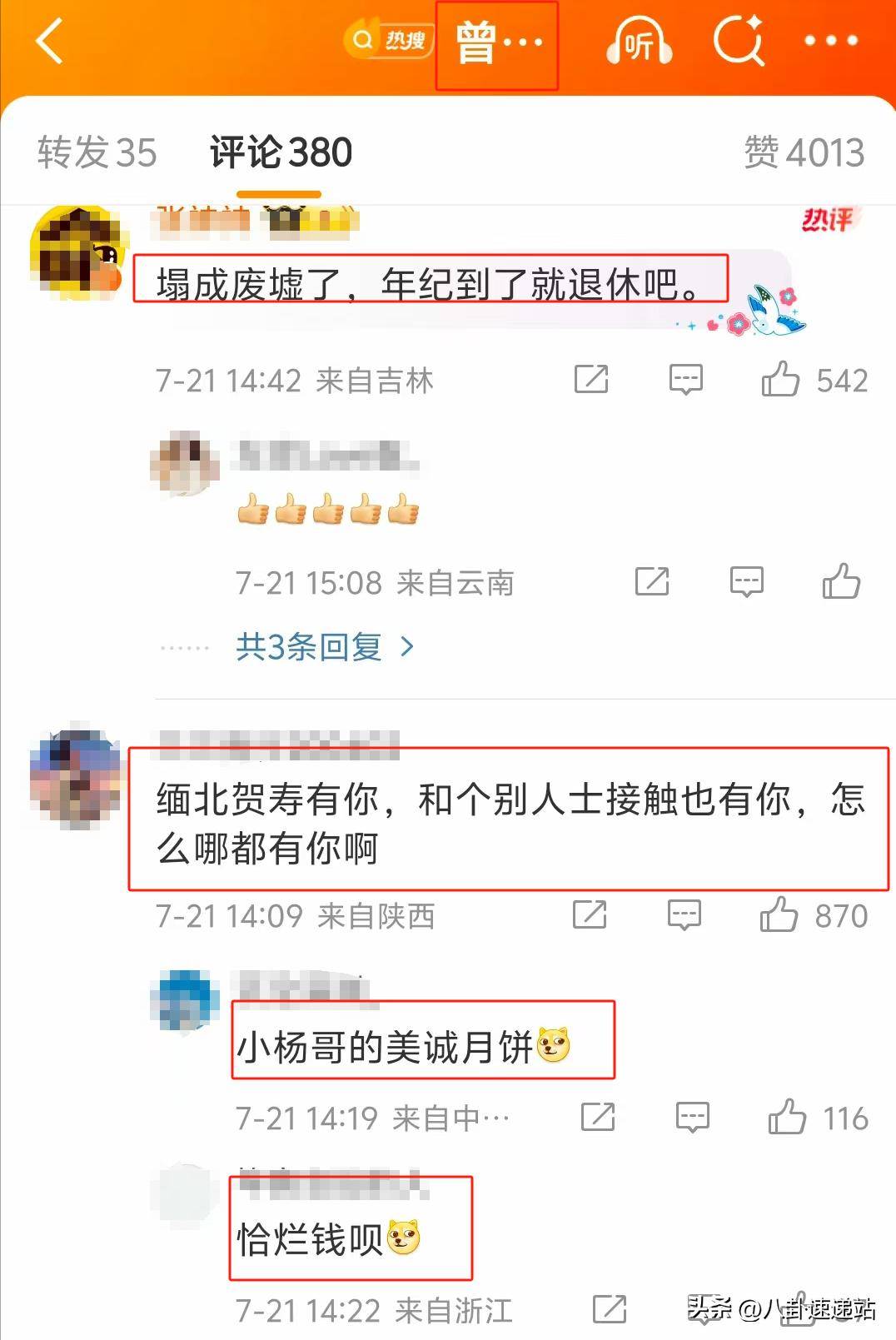The image size is (896, 1340).
Task: Open the three-dot more menu in header
Action: click(x=831, y=40)
